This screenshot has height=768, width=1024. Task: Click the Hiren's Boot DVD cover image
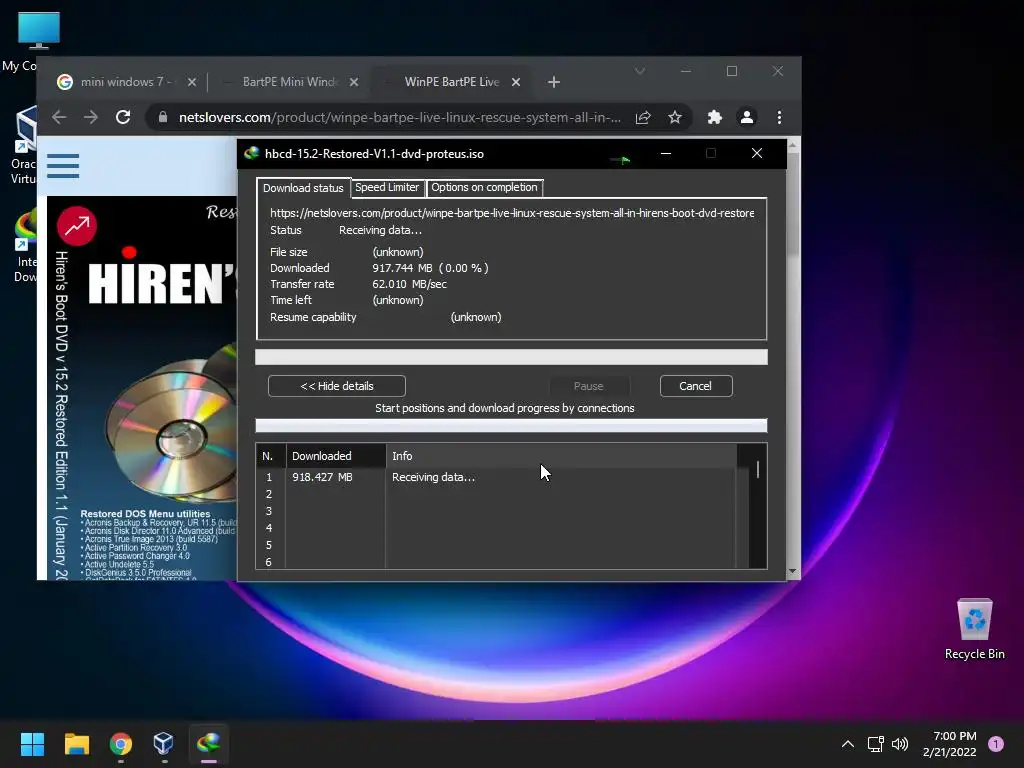(x=142, y=388)
